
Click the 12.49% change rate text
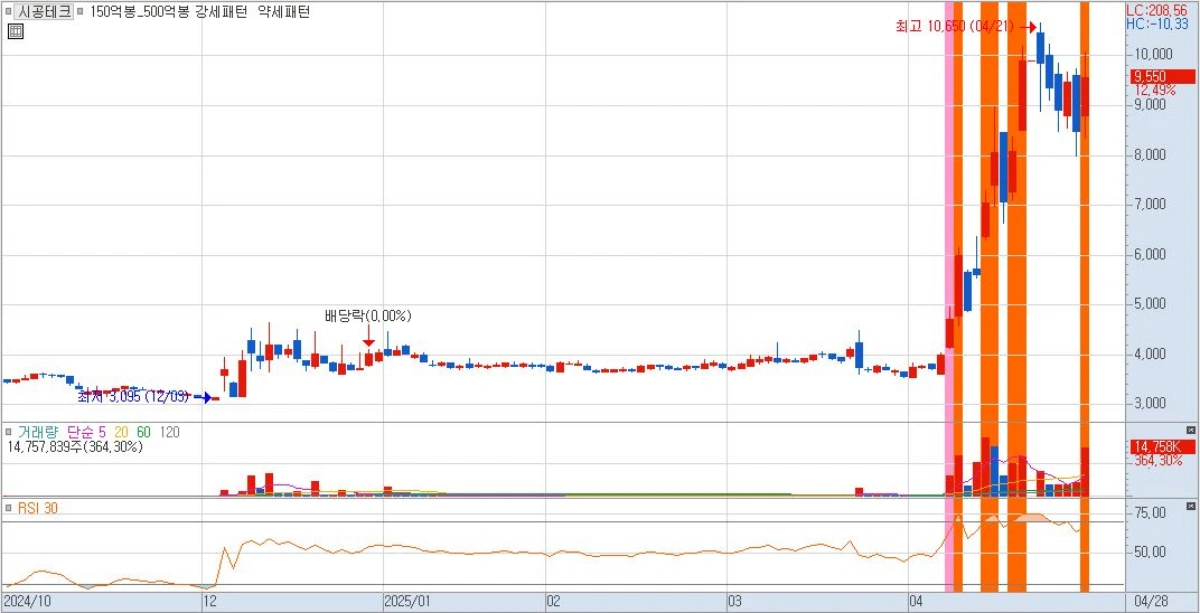(1155, 90)
